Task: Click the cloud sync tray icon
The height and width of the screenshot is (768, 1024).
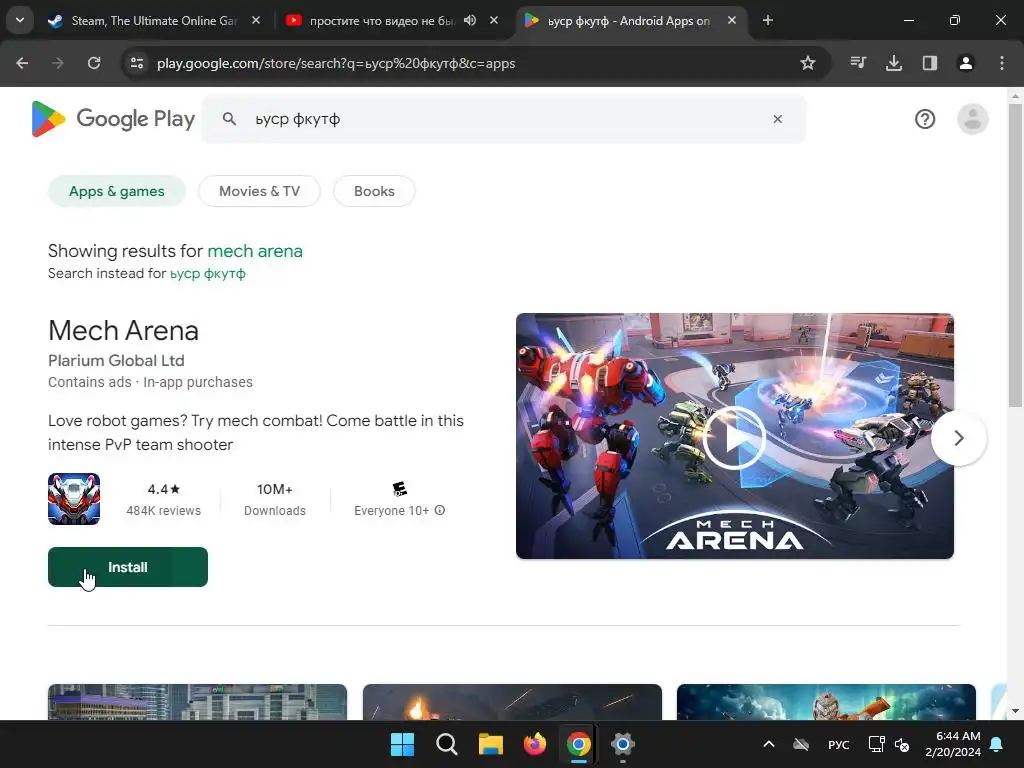Action: click(801, 744)
